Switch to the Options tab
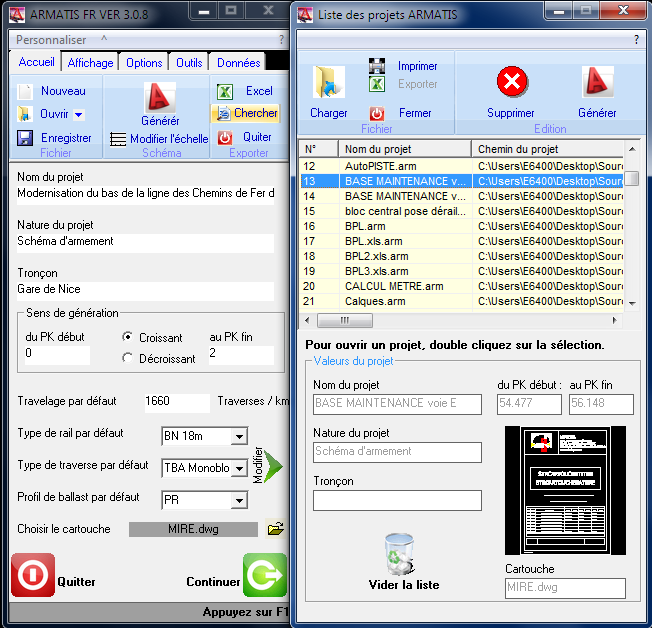Viewport: 652px width, 628px height. (144, 63)
